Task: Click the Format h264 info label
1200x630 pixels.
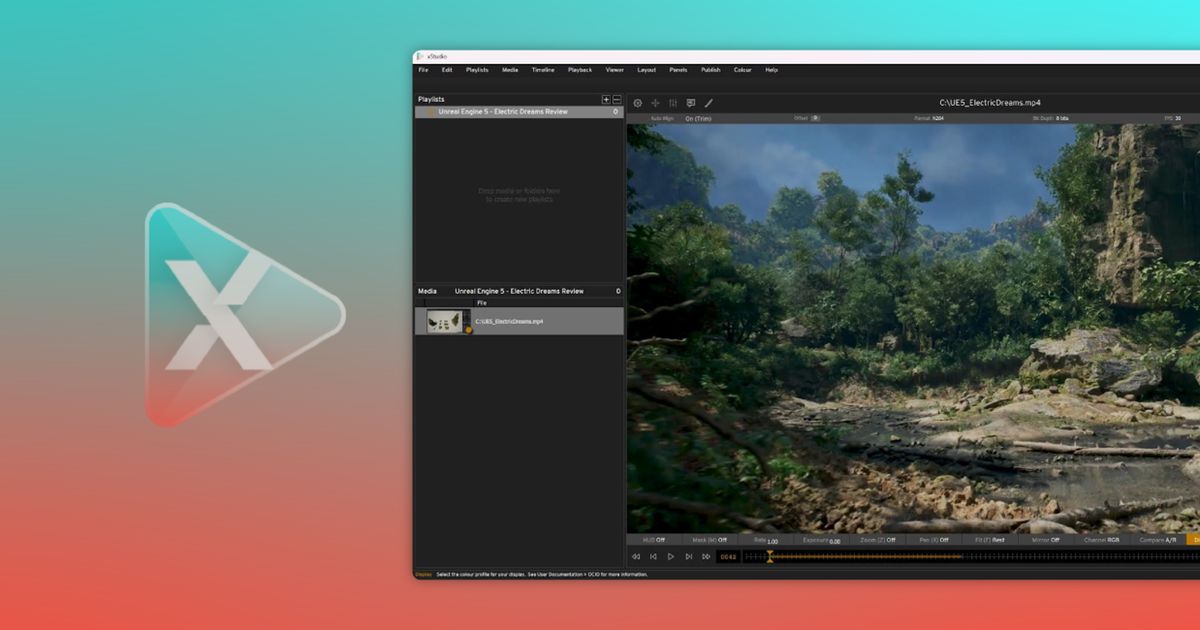Action: point(929,118)
